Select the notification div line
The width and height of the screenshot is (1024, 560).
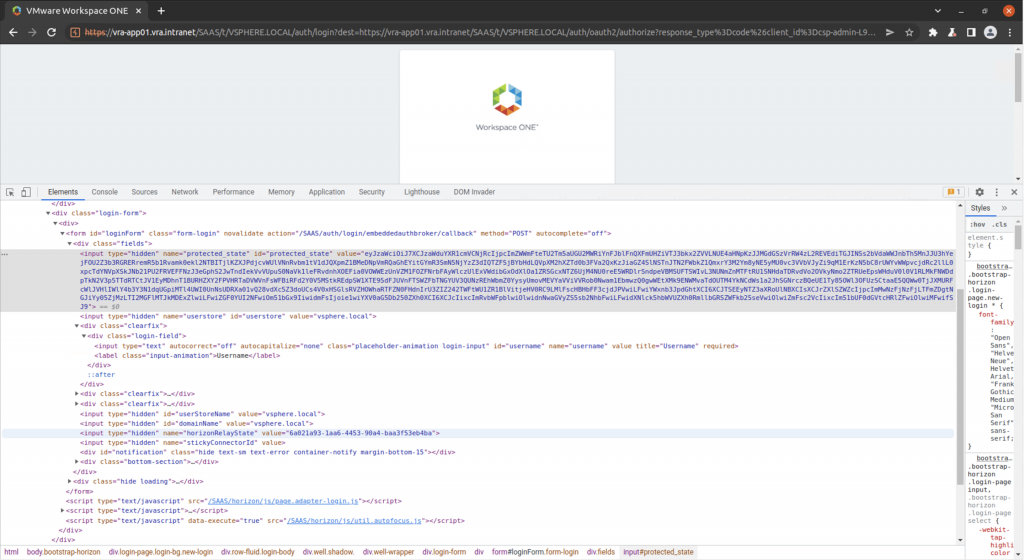click(268, 452)
